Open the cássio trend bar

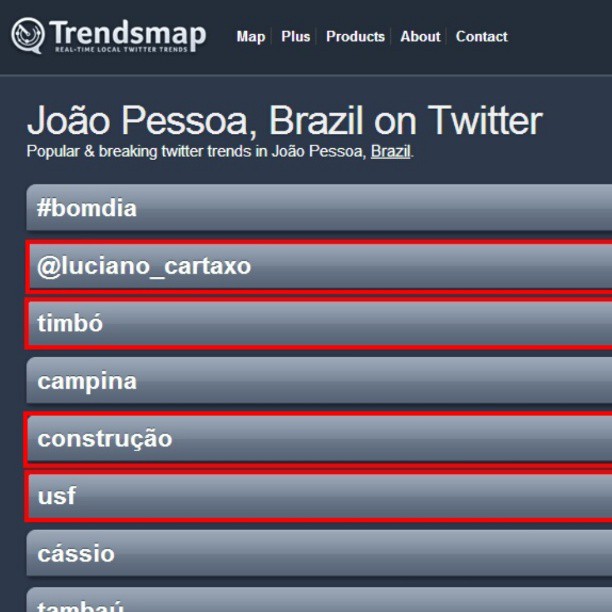click(x=319, y=553)
